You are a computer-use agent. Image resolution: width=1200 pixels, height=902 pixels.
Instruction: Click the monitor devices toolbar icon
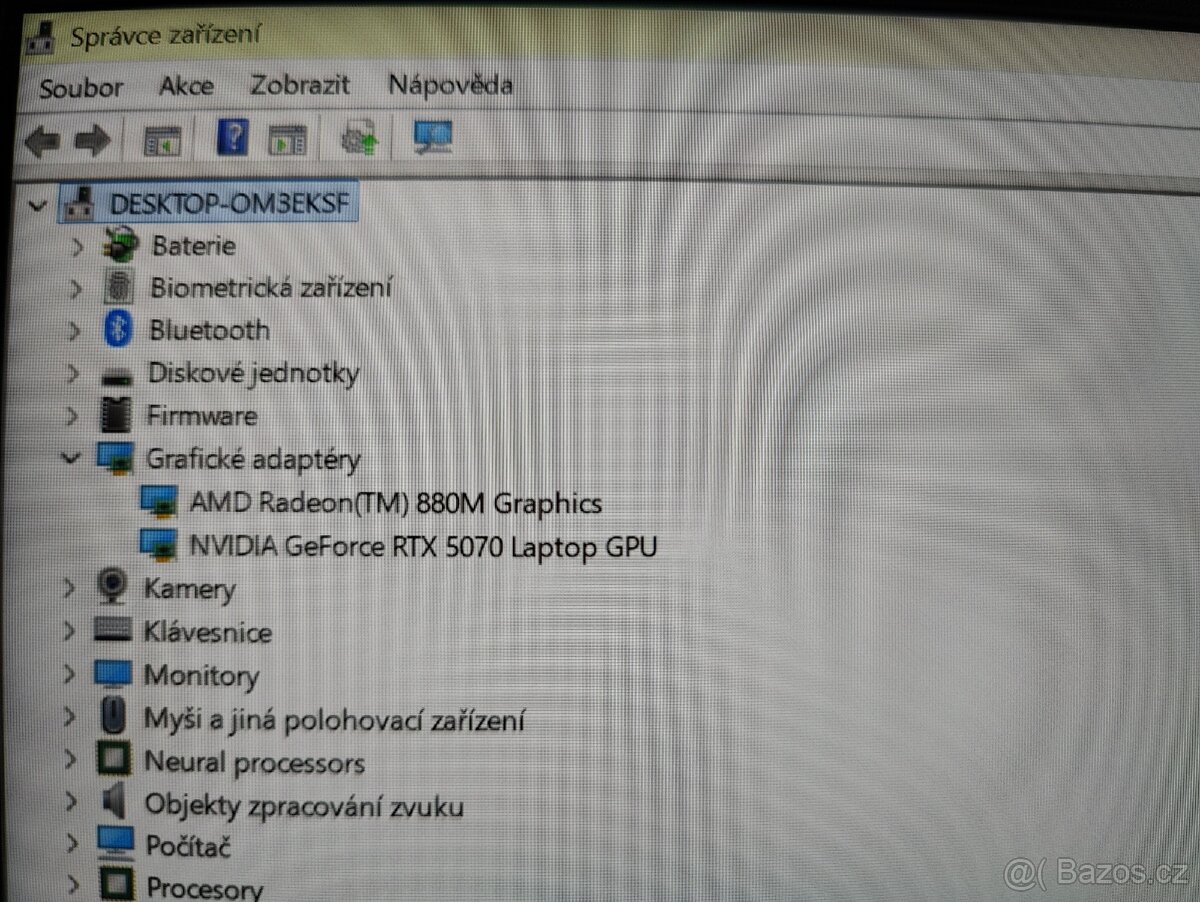pos(433,138)
